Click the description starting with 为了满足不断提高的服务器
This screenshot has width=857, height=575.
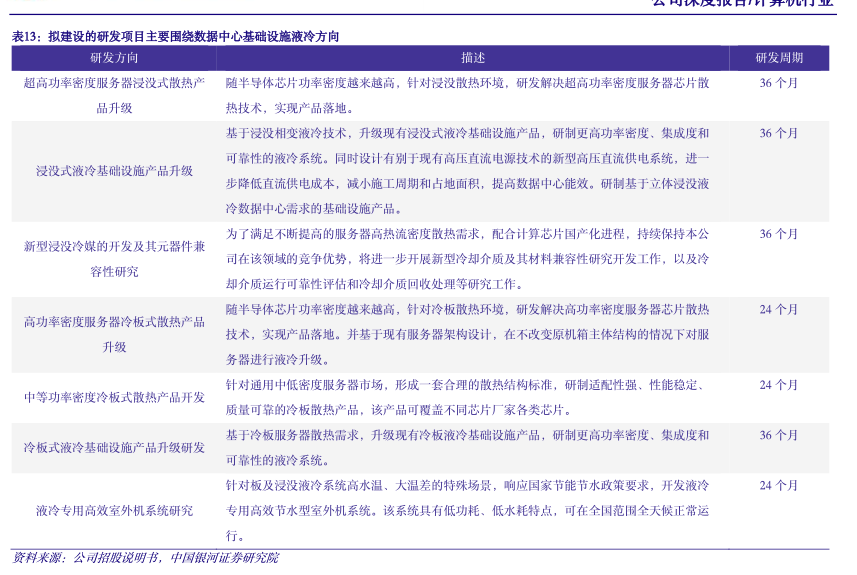coord(467,259)
